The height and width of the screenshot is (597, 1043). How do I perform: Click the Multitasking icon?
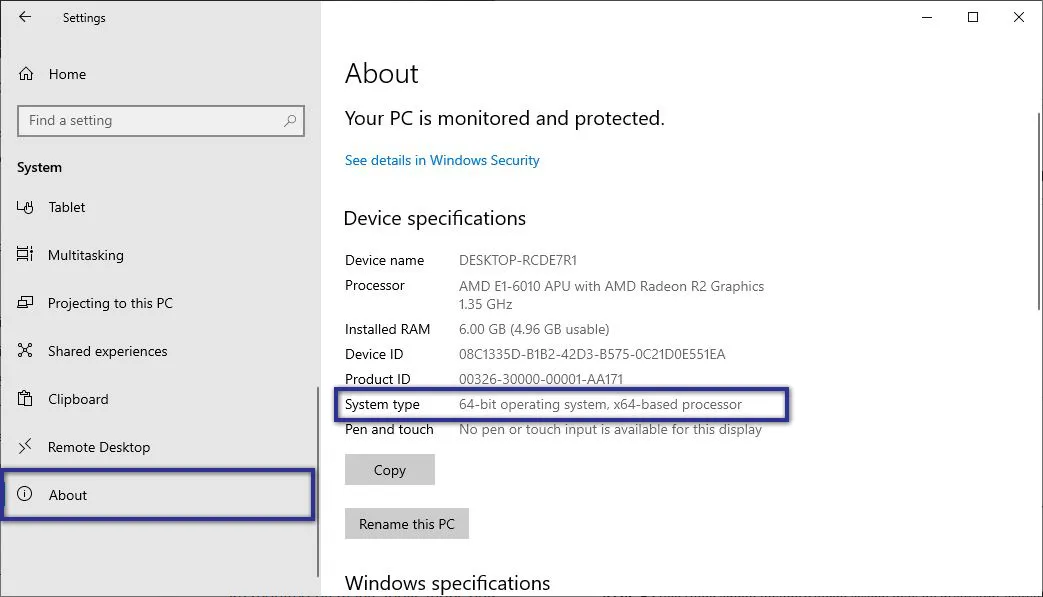(26, 255)
